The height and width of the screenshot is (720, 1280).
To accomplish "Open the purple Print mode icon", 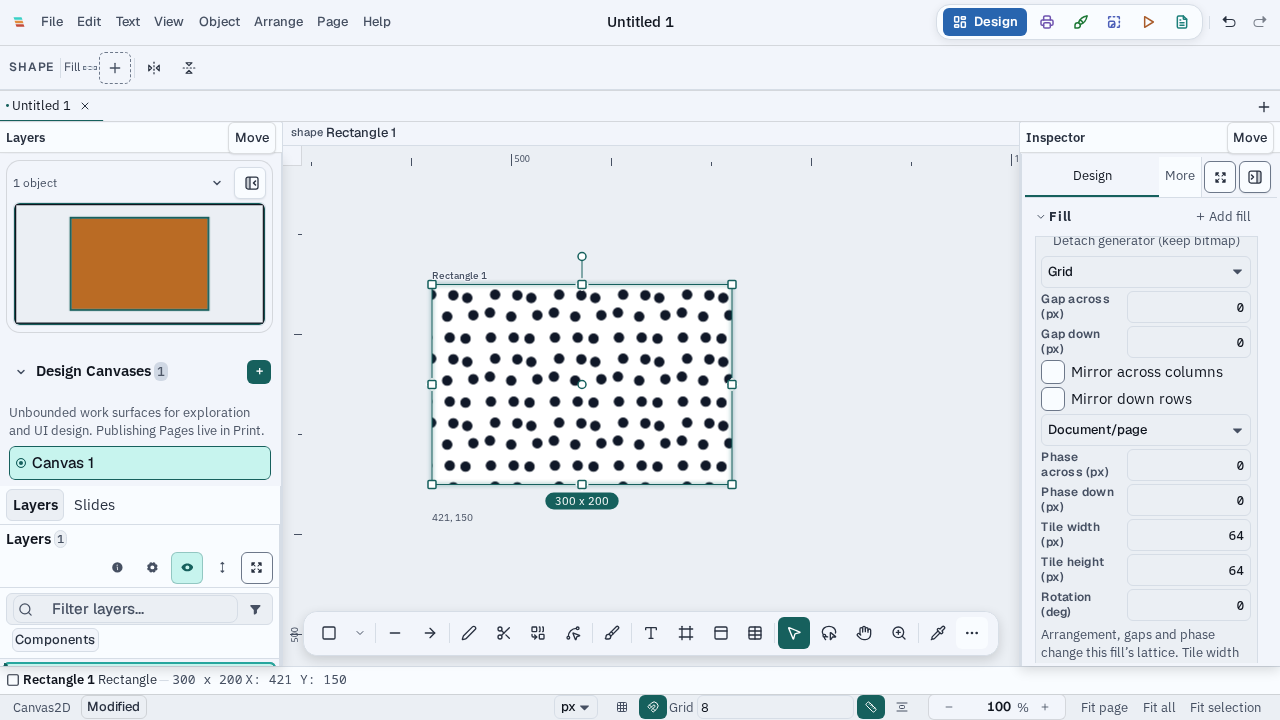I will (1047, 22).
